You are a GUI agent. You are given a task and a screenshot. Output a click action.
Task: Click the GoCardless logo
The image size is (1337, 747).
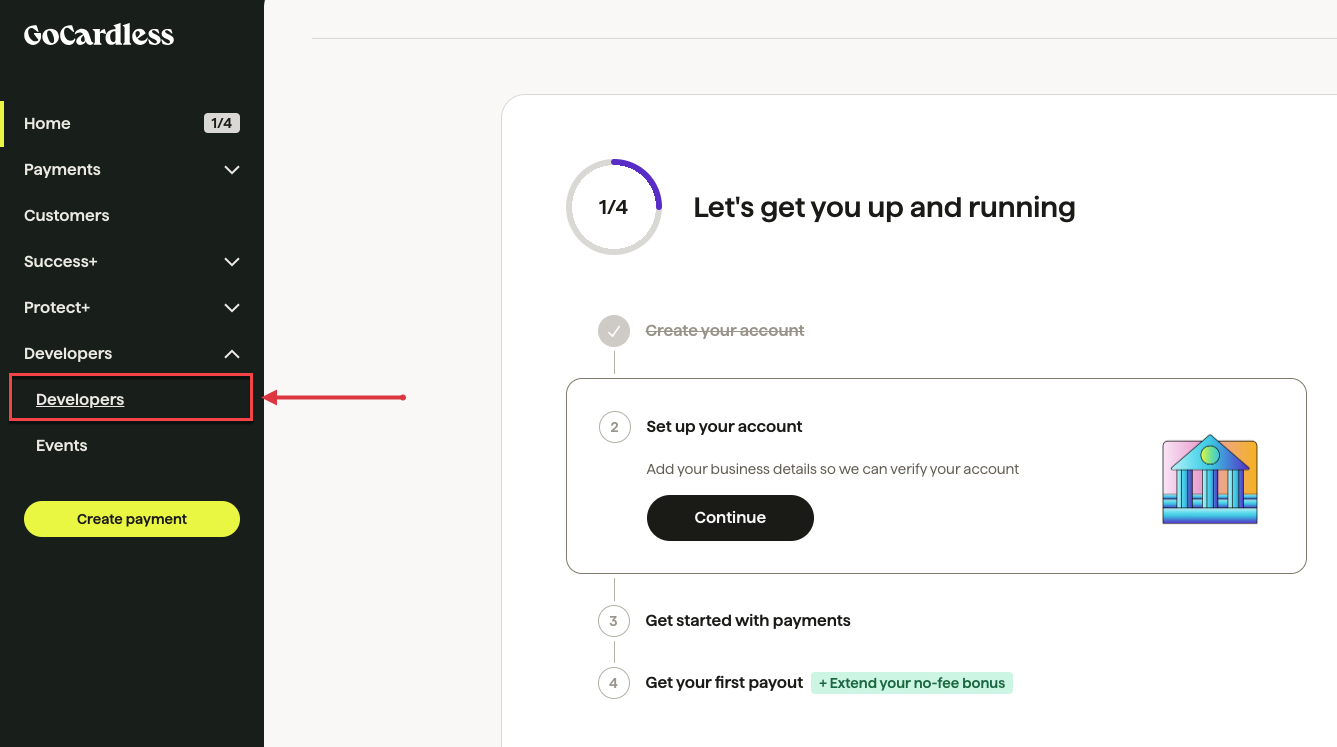97,34
